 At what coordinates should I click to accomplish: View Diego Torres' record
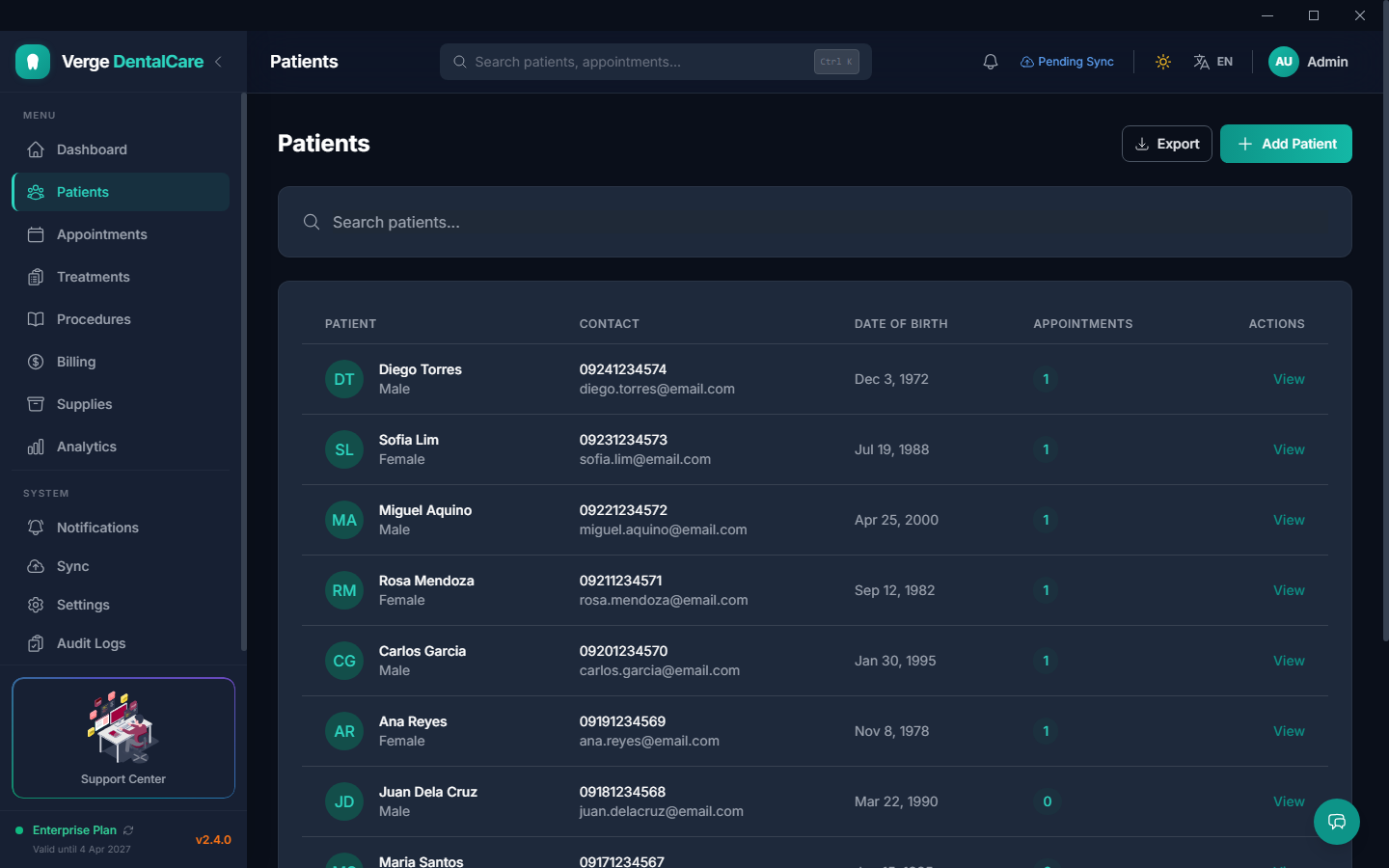point(1289,379)
